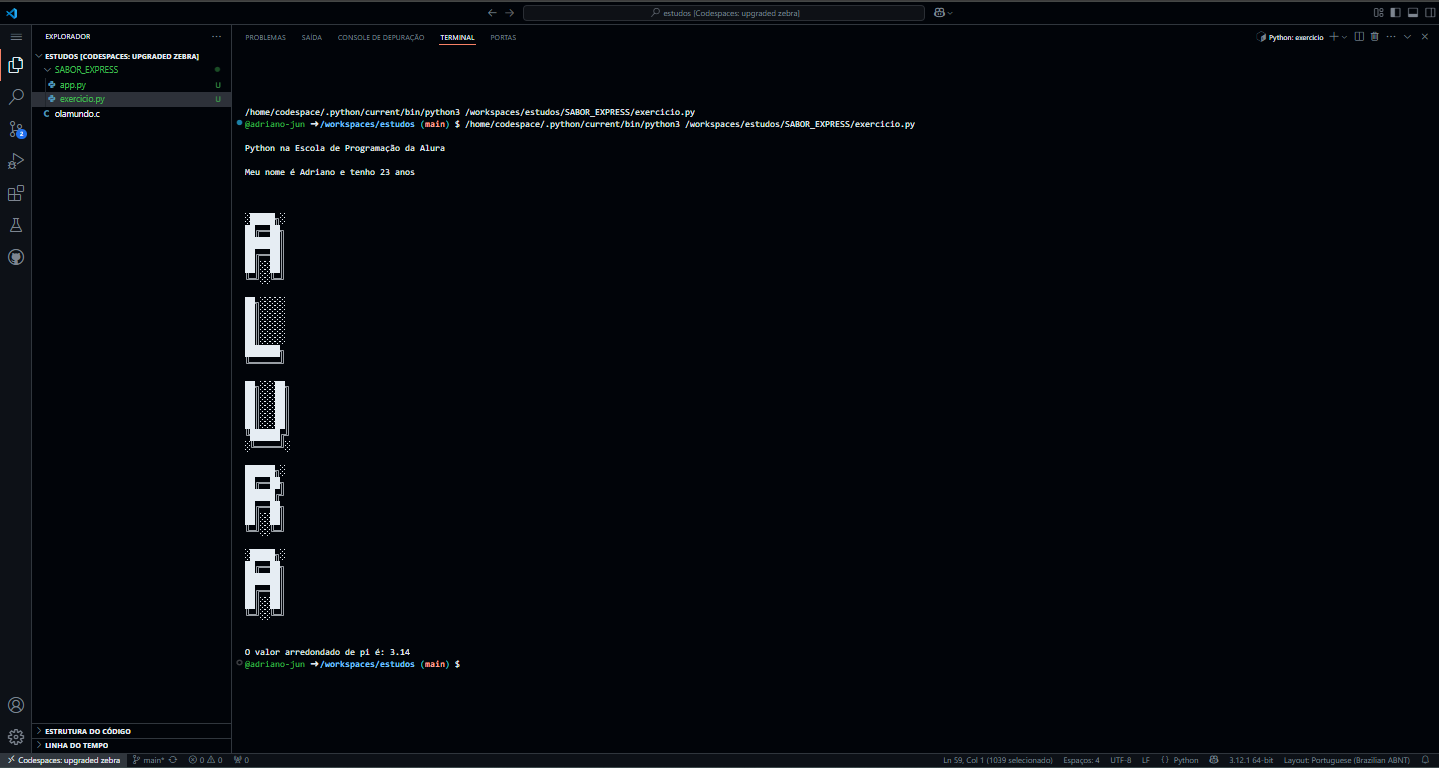
Task: Open Copilot chat icon in title bar
Action: (x=939, y=12)
